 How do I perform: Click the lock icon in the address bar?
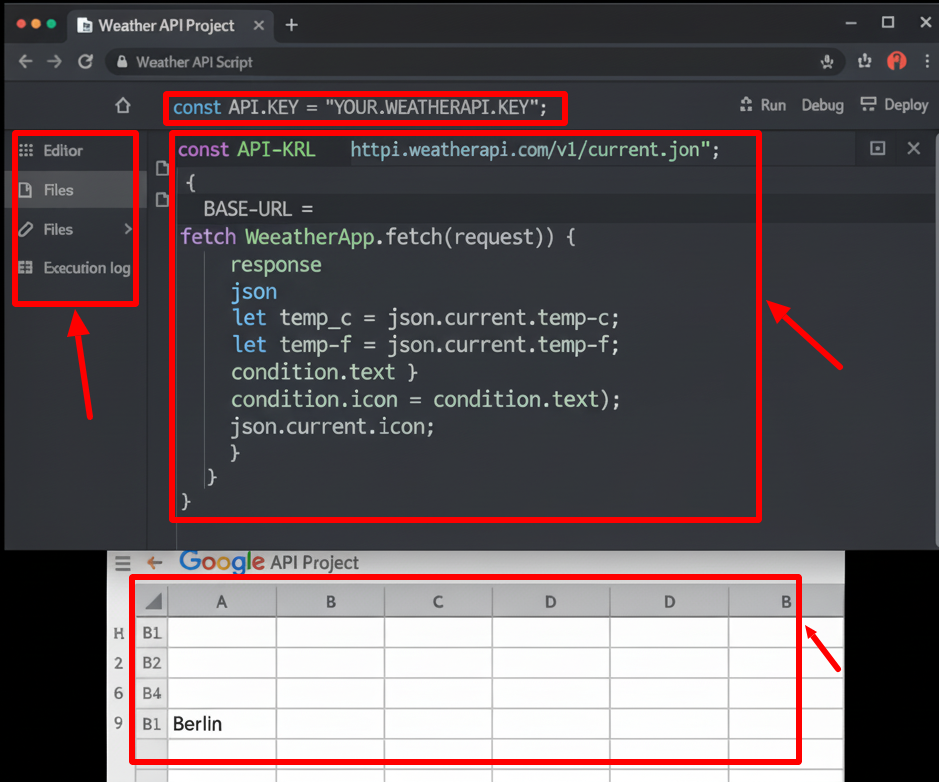coord(122,62)
